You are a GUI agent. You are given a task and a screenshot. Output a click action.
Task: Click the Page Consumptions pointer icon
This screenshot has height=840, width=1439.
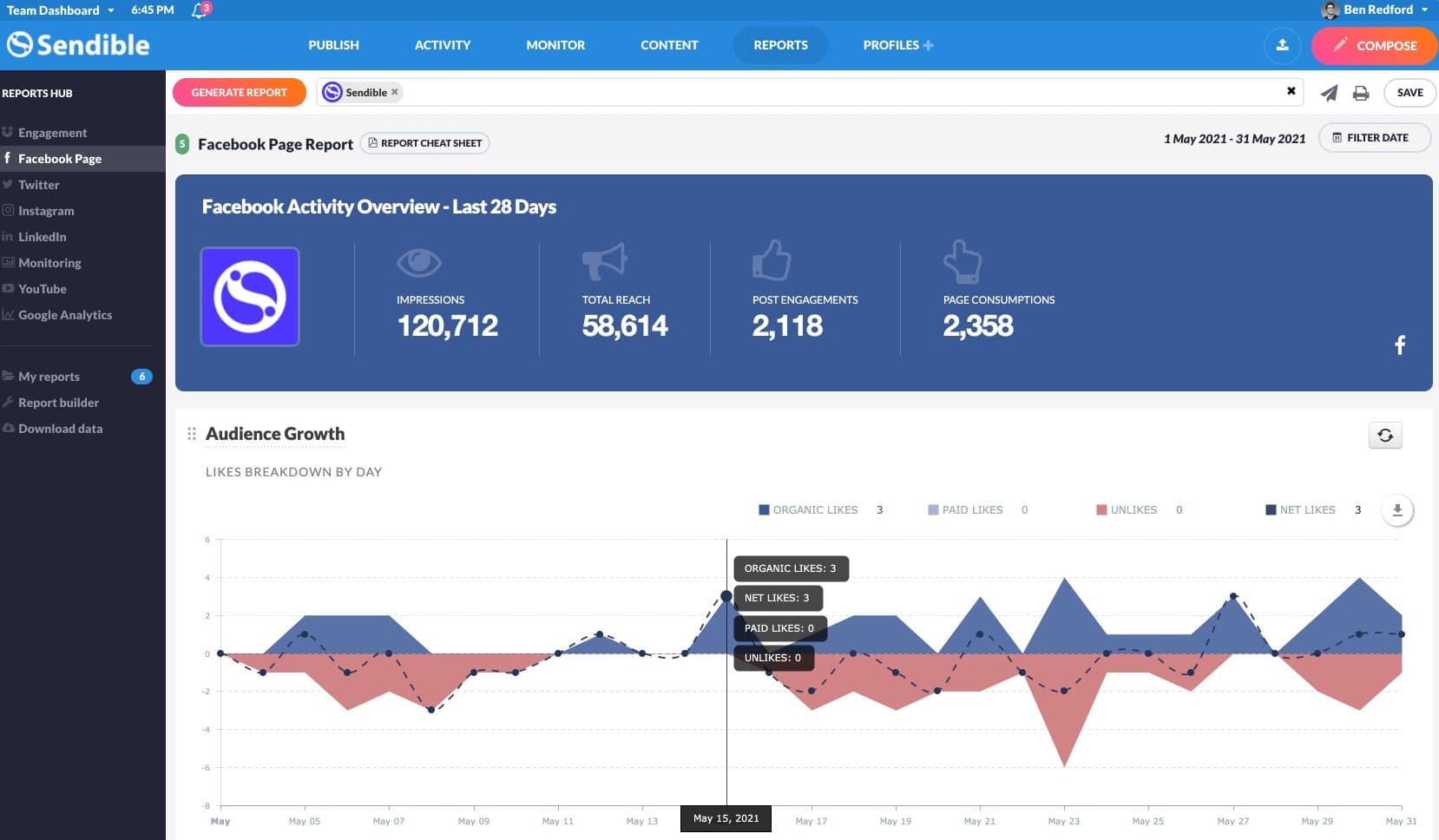pyautogui.click(x=962, y=261)
